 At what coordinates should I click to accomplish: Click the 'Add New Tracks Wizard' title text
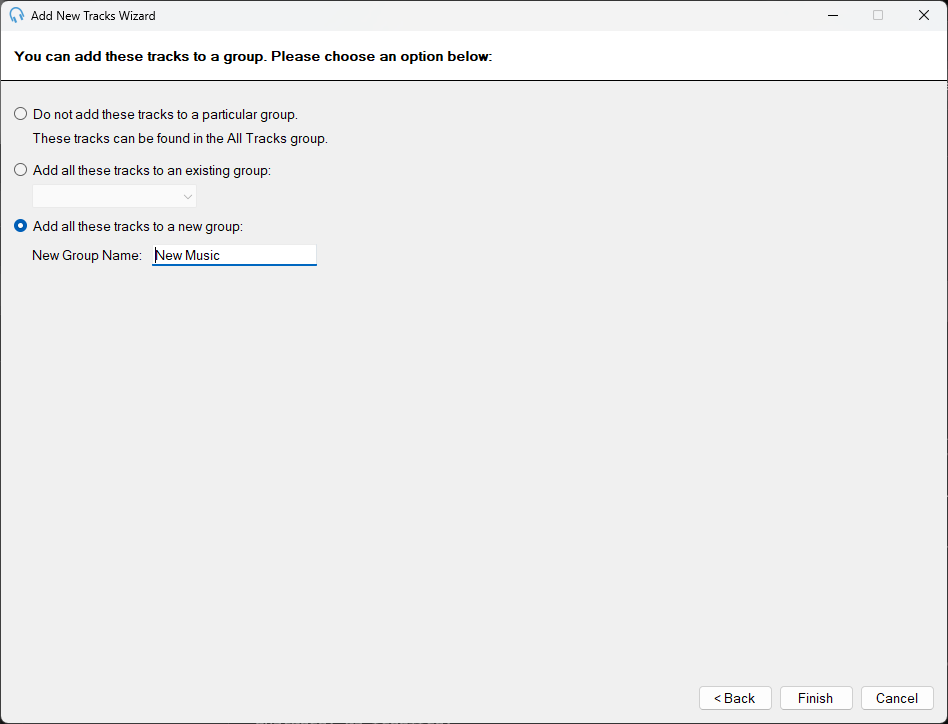click(93, 16)
